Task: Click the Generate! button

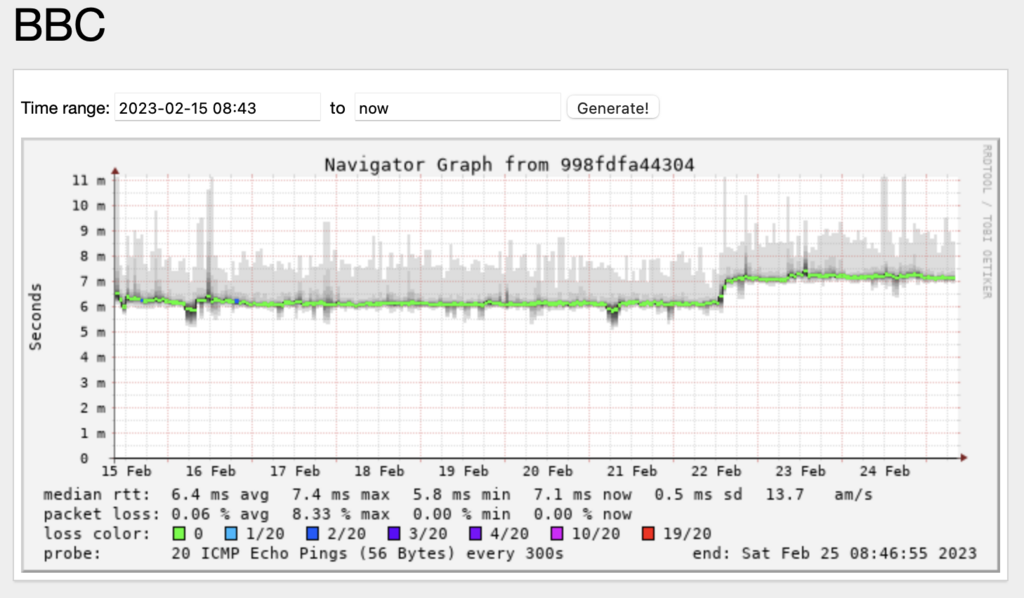Action: pos(613,108)
